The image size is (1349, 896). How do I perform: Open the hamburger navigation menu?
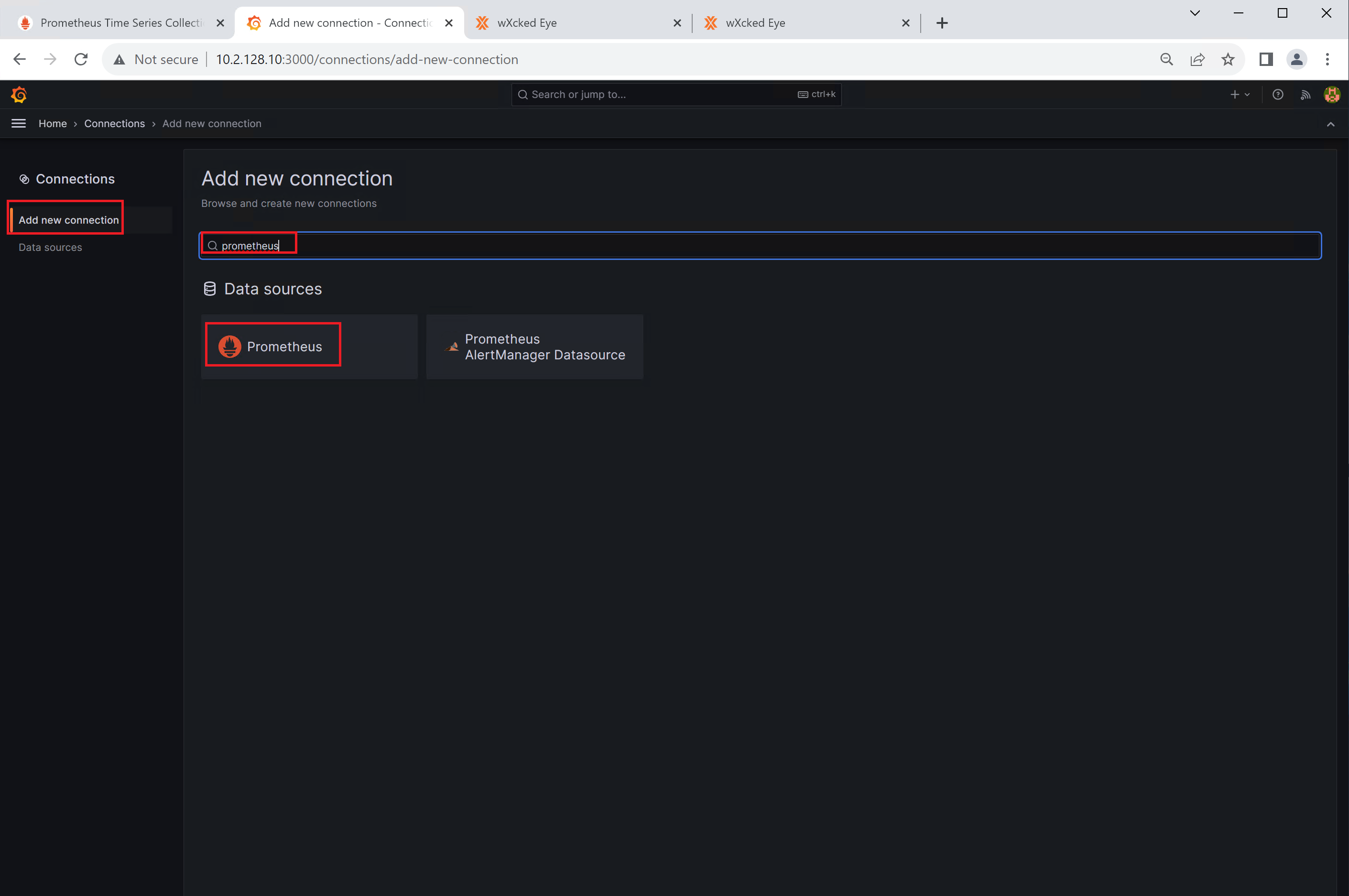(x=18, y=123)
